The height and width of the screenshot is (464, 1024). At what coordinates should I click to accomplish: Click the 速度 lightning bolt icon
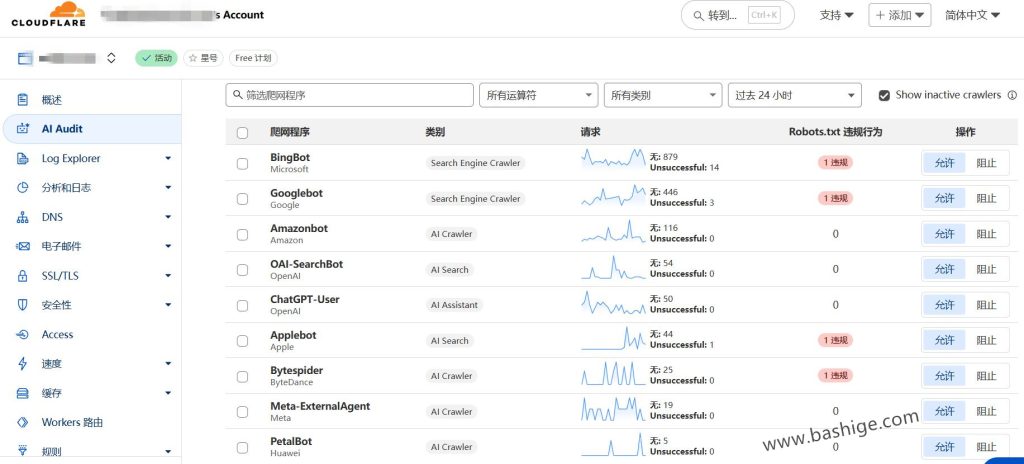click(x=23, y=363)
